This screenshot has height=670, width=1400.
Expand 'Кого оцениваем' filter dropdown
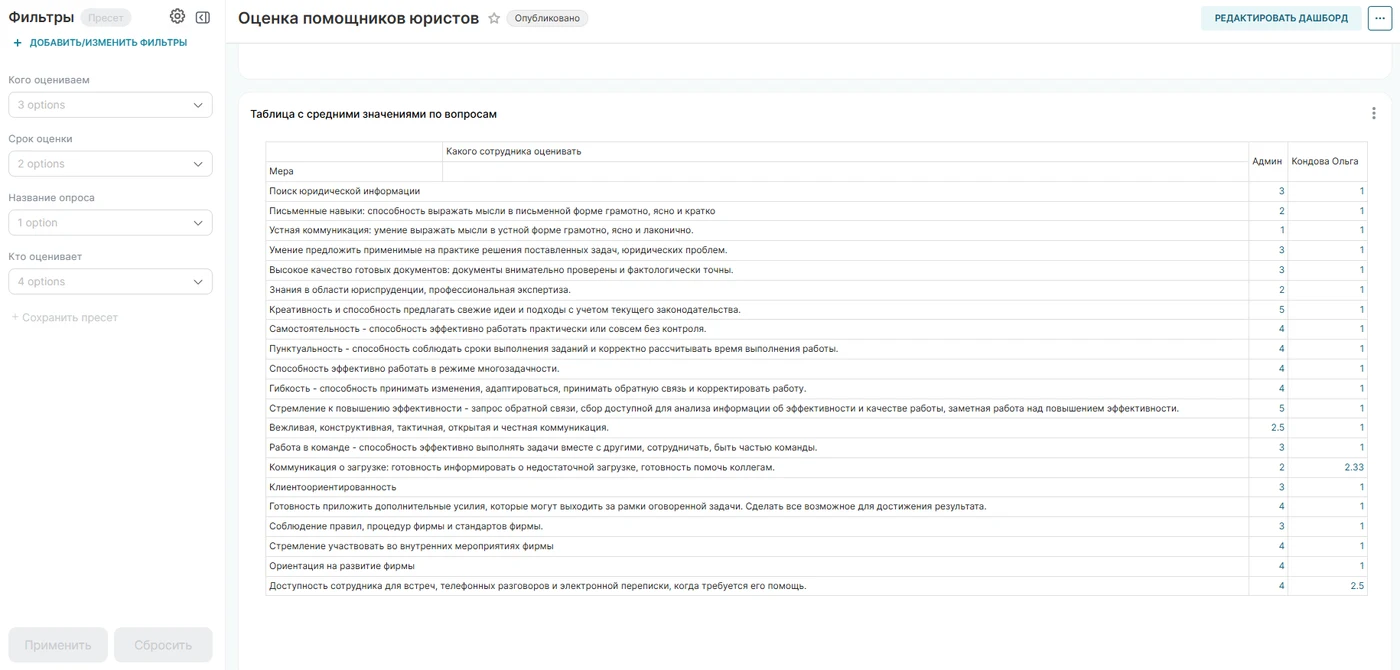point(110,105)
